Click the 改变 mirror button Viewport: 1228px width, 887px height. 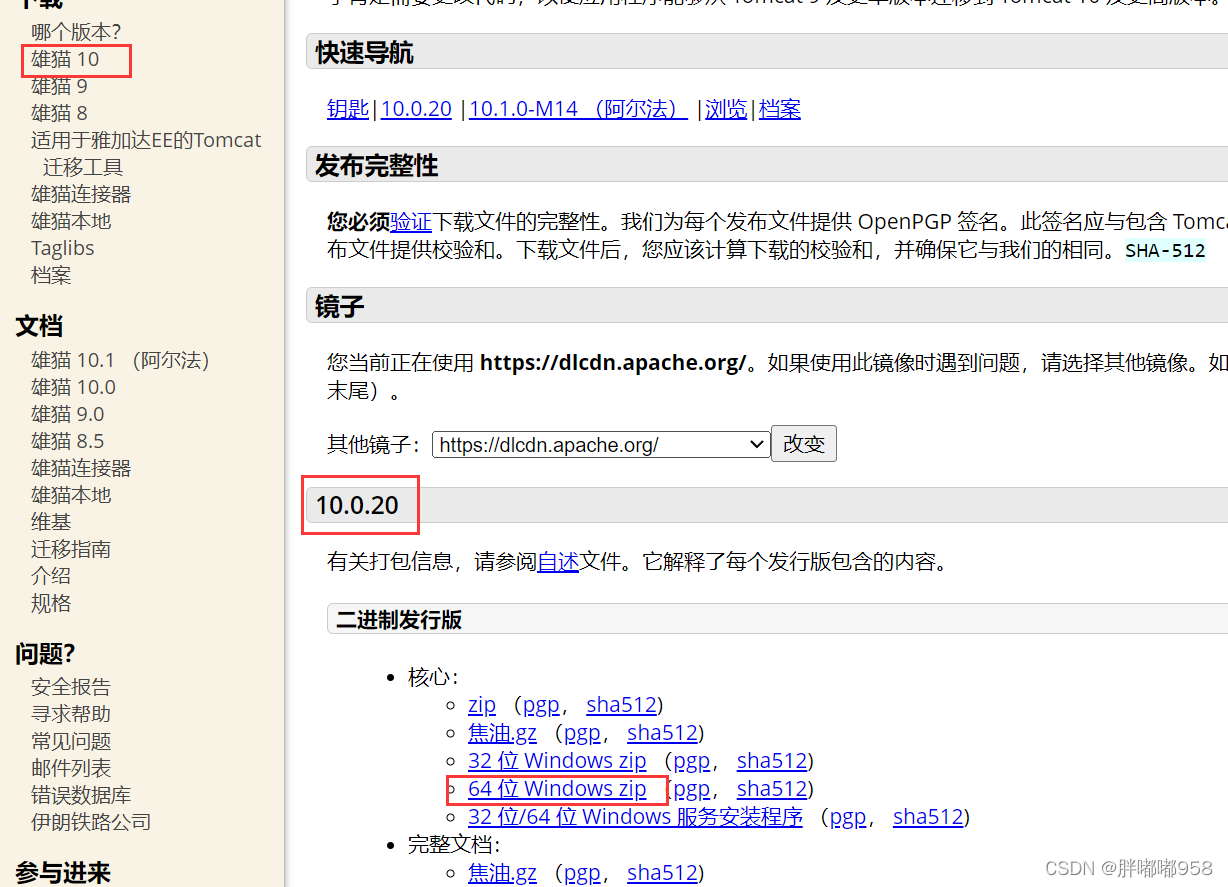803,444
